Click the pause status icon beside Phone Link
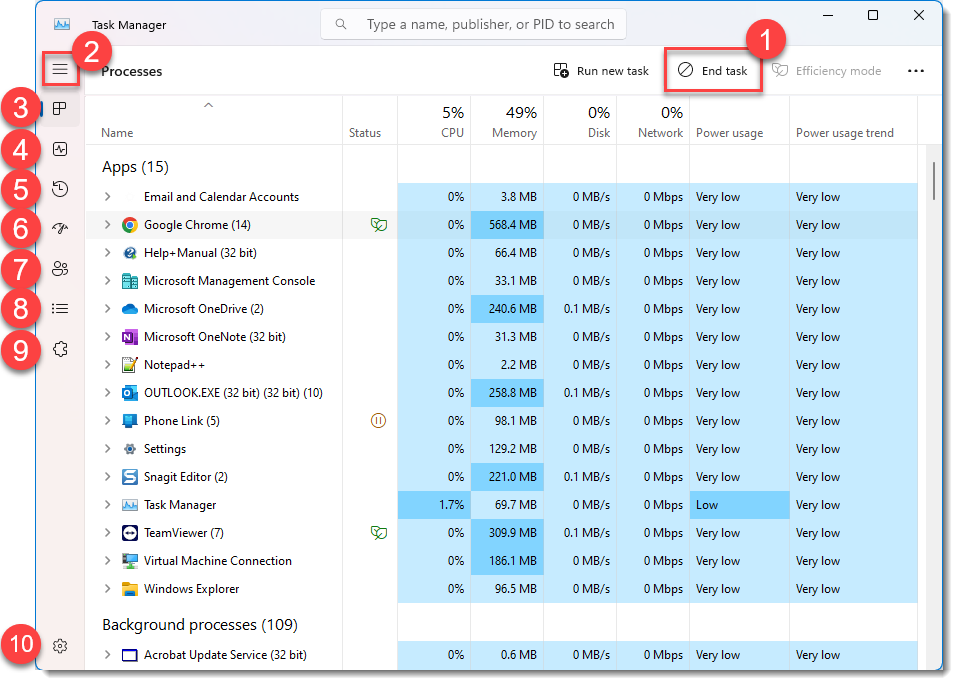This screenshot has width=958, height=685. pos(378,420)
